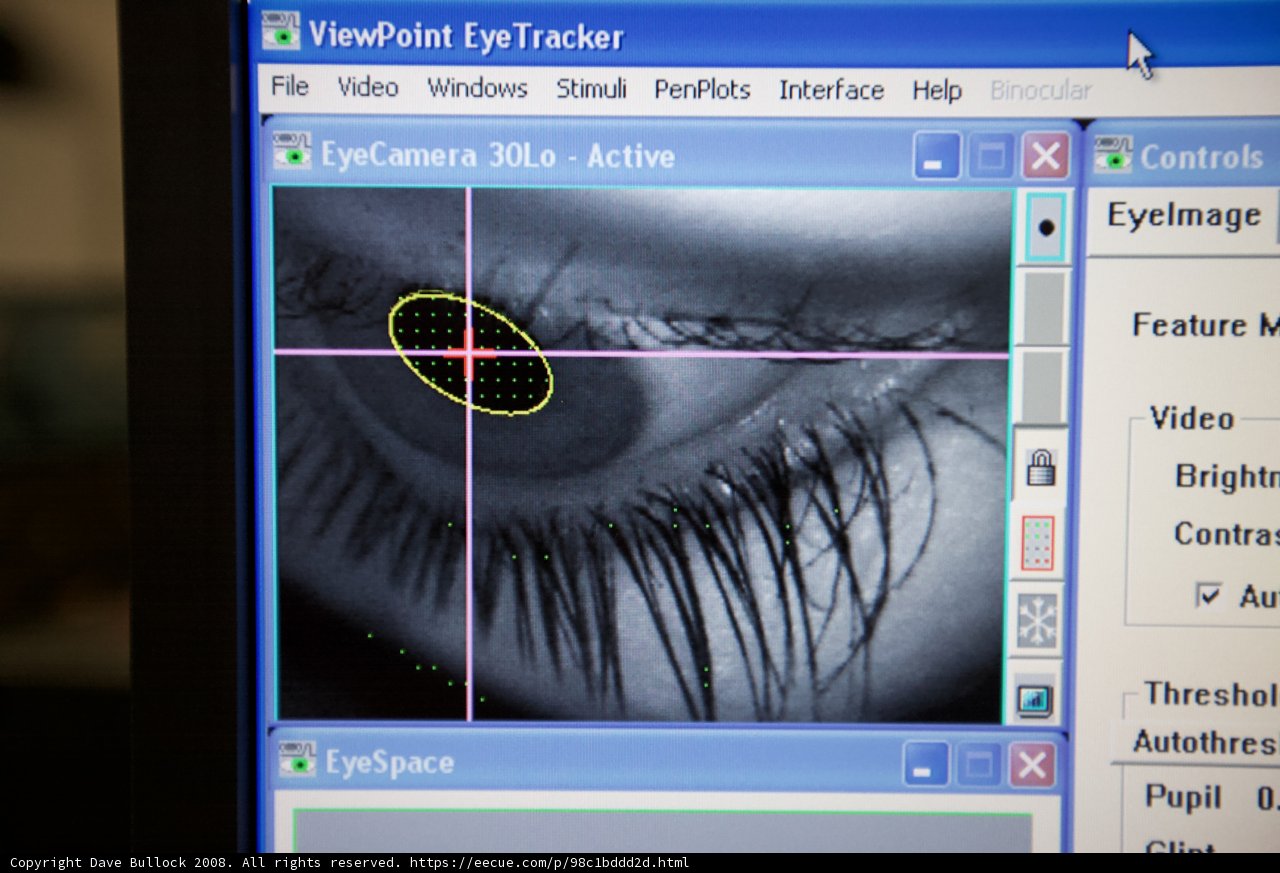
Task: Click the red crosshair at pupil center
Action: click(469, 352)
